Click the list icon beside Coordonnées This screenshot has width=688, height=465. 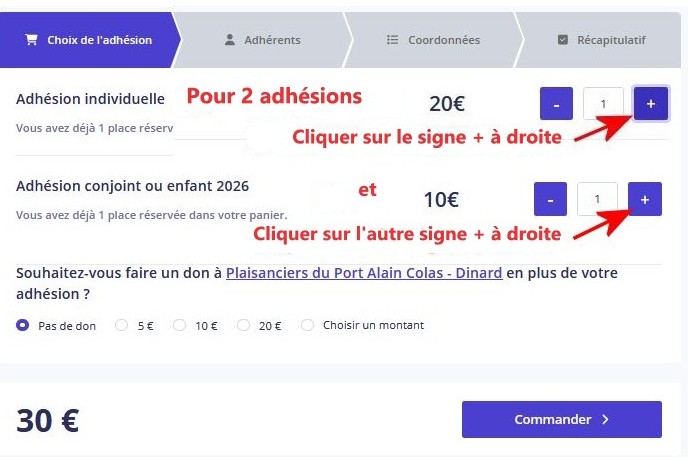[x=393, y=40]
